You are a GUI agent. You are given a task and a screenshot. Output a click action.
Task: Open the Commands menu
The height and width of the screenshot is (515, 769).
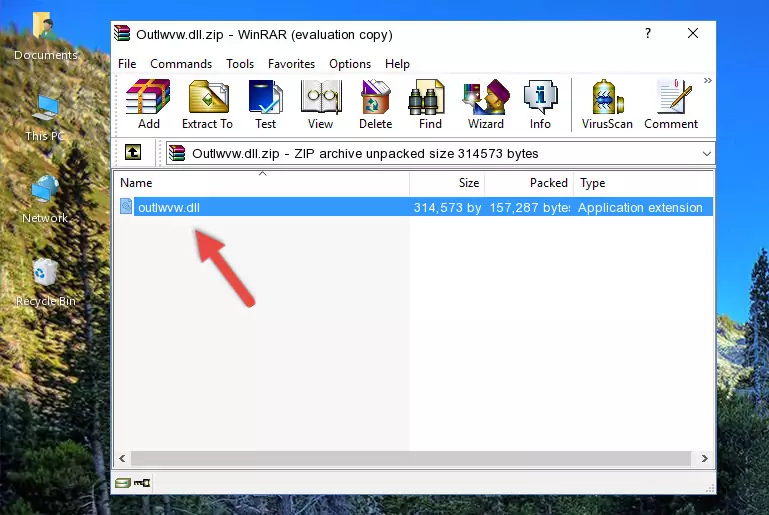pyautogui.click(x=181, y=64)
